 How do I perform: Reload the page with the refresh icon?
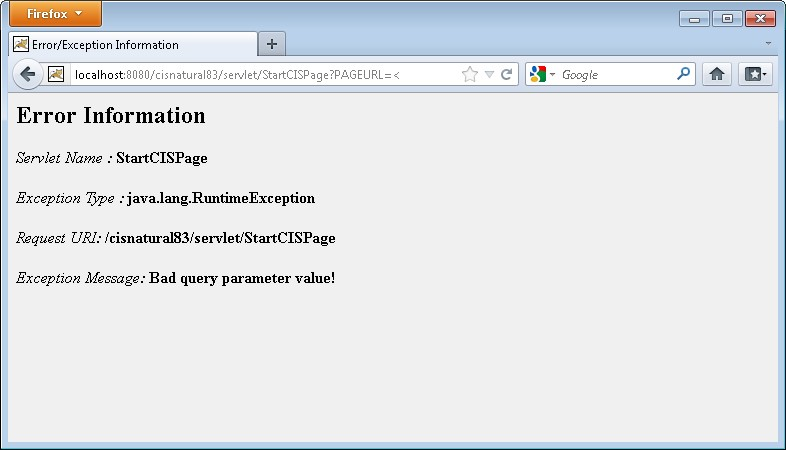(x=506, y=75)
